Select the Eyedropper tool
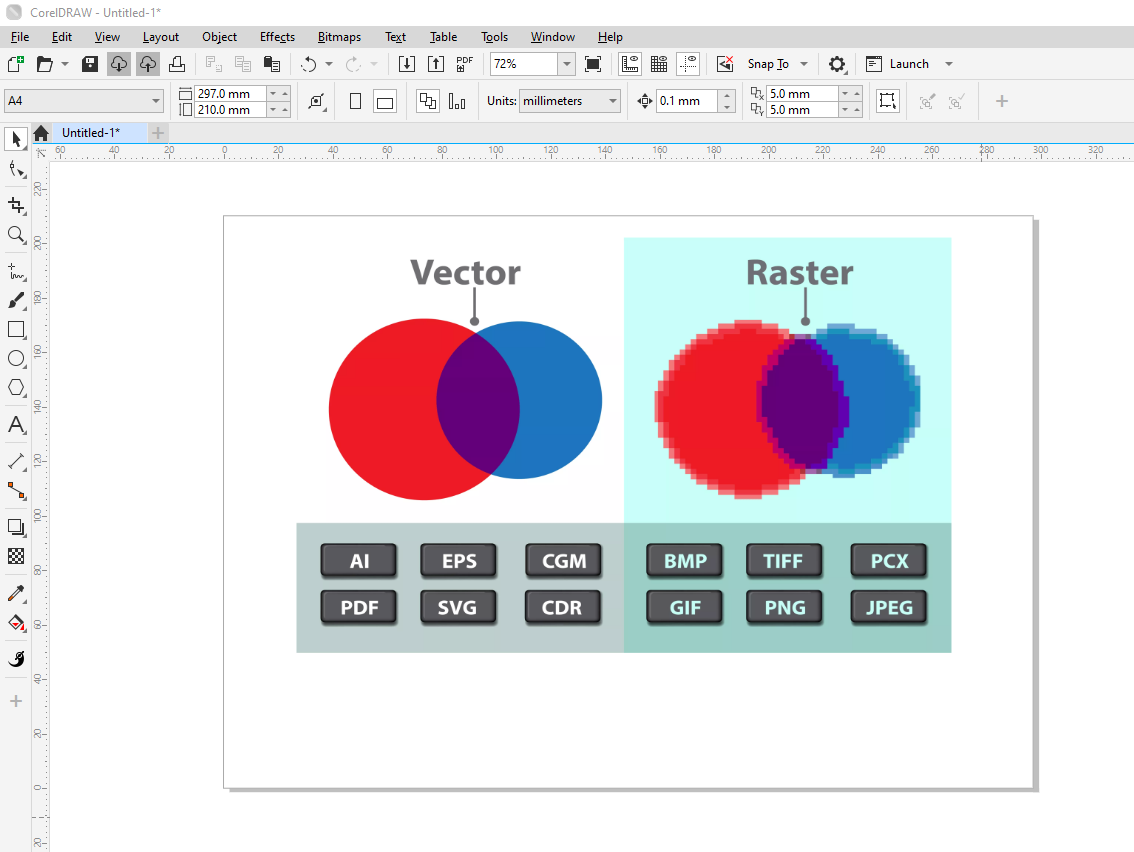This screenshot has height=852, width=1134. coord(16,594)
